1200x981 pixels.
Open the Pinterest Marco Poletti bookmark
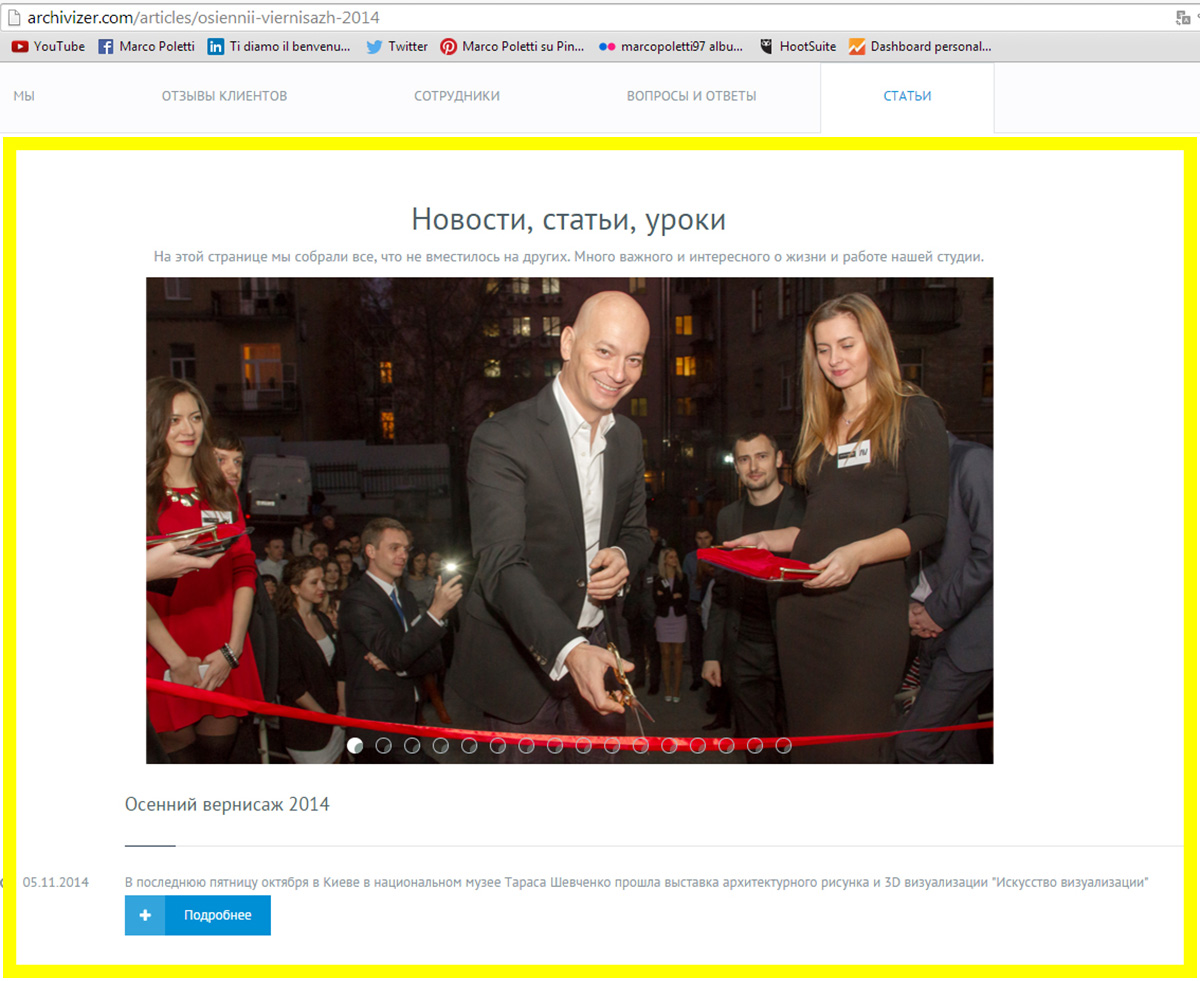pos(512,46)
